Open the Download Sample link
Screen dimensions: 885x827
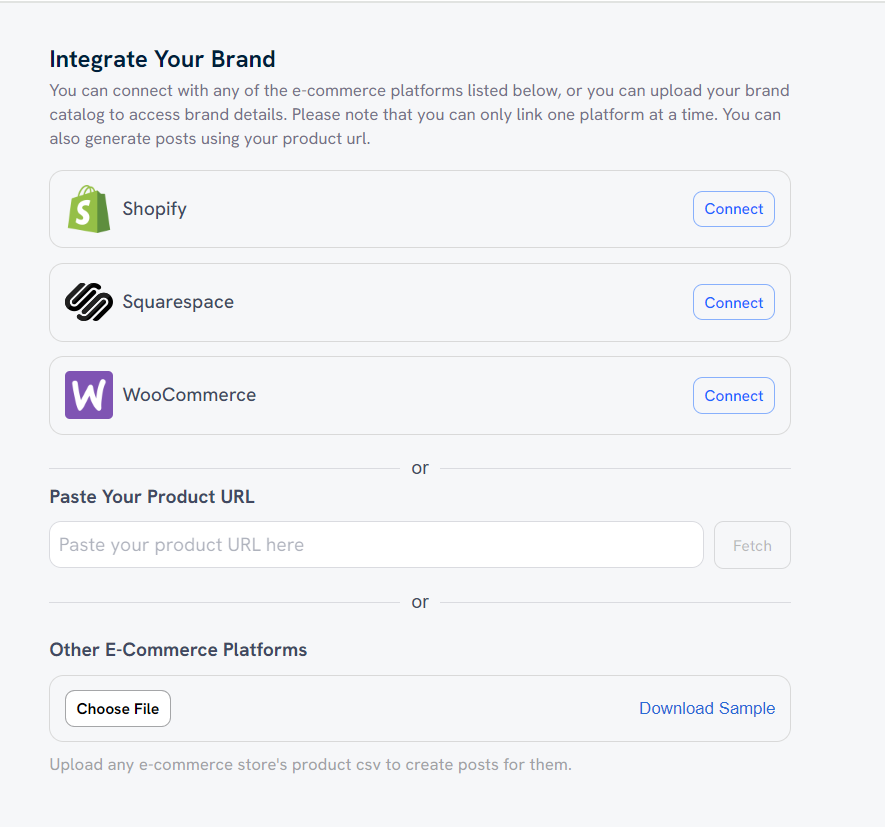pos(707,708)
